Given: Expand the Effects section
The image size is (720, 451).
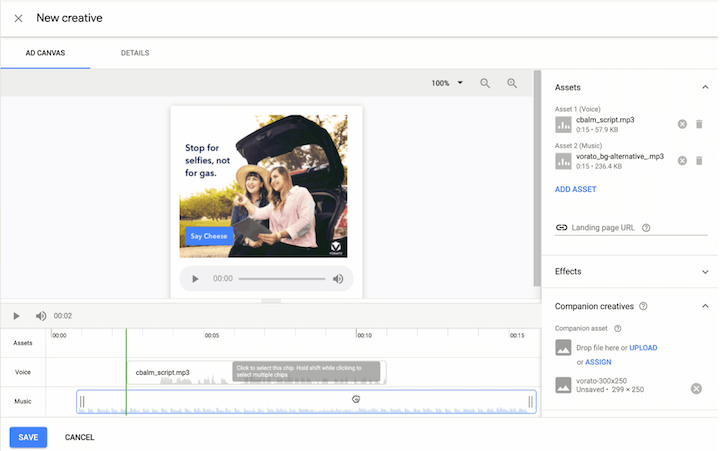Looking at the screenshot, I should coord(705,272).
